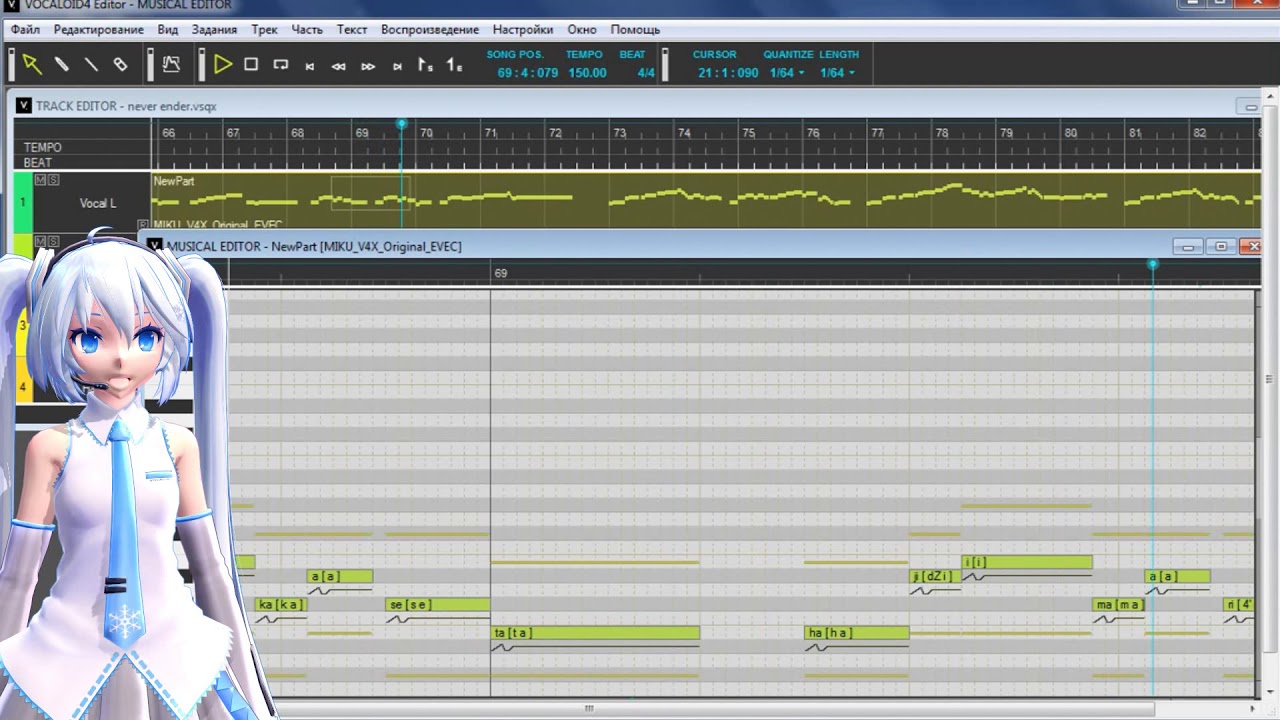
Task: Click the Tempo value 150.00
Action: [587, 73]
